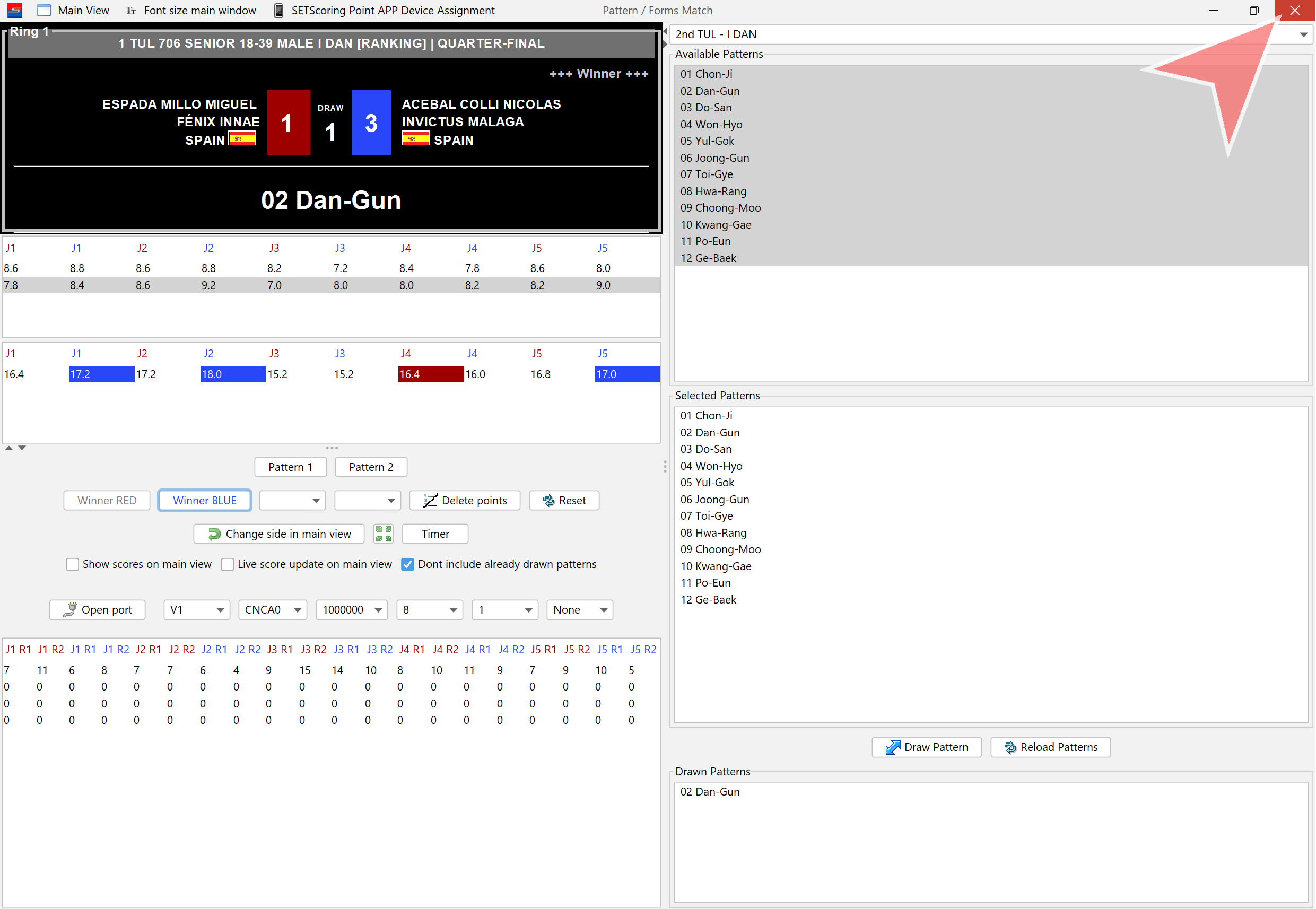Click the Draw Pattern icon
This screenshot has height=909, width=1316.
(893, 747)
